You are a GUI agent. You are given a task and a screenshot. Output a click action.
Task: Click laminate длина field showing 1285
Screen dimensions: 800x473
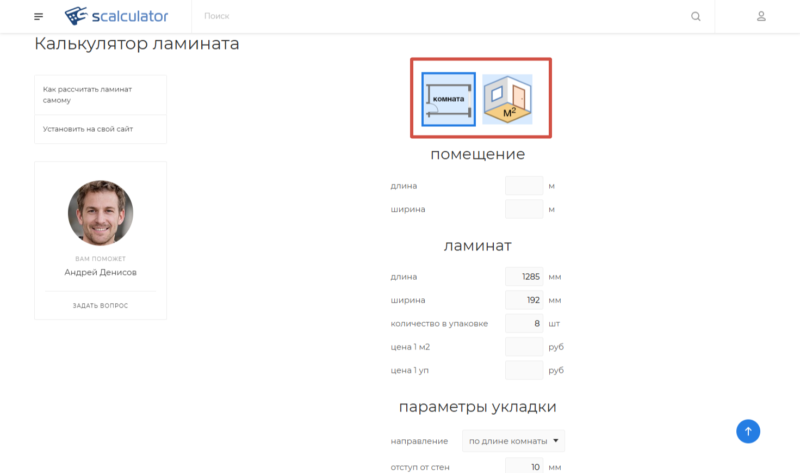point(524,277)
